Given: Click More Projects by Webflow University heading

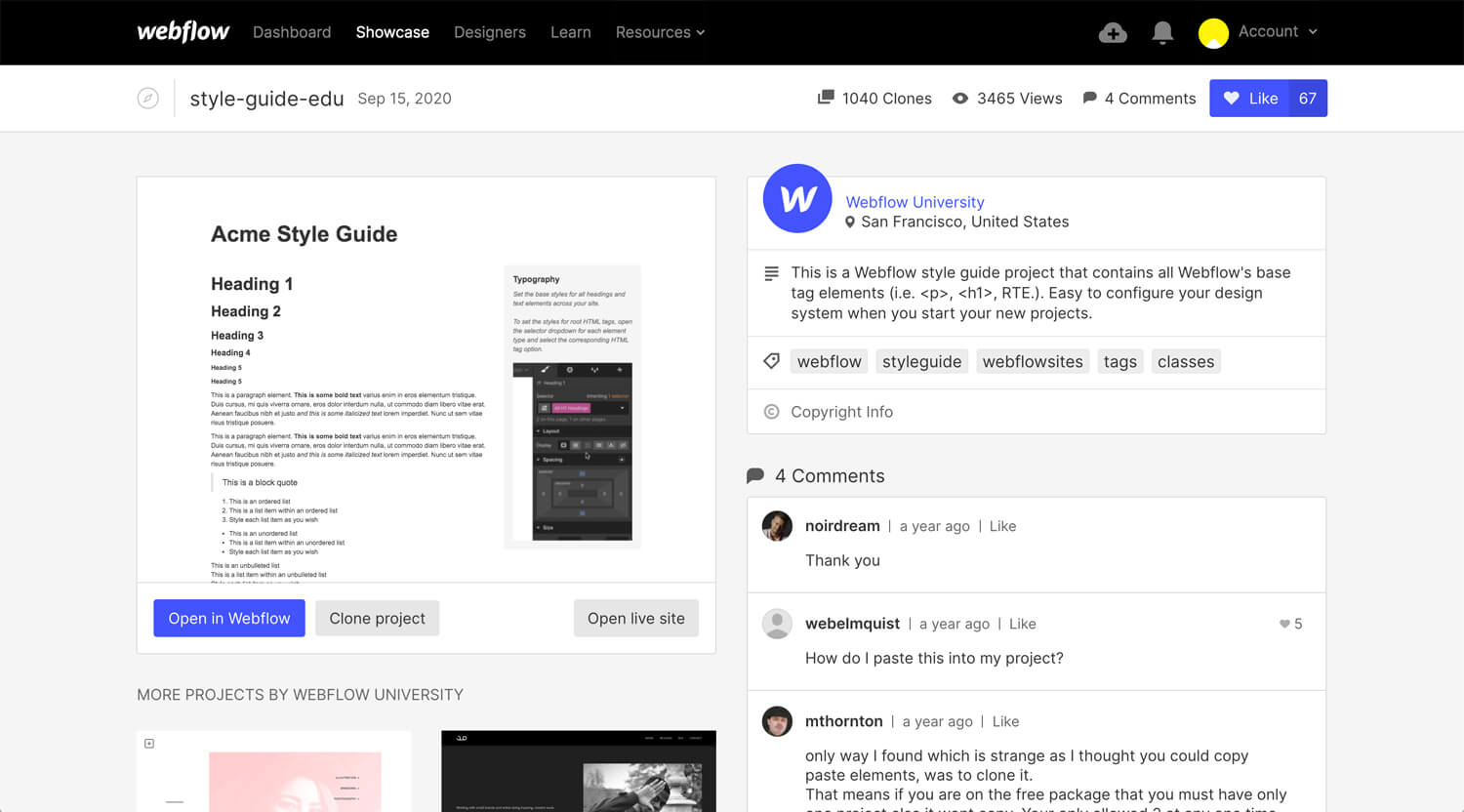Looking at the screenshot, I should pyautogui.click(x=300, y=695).
